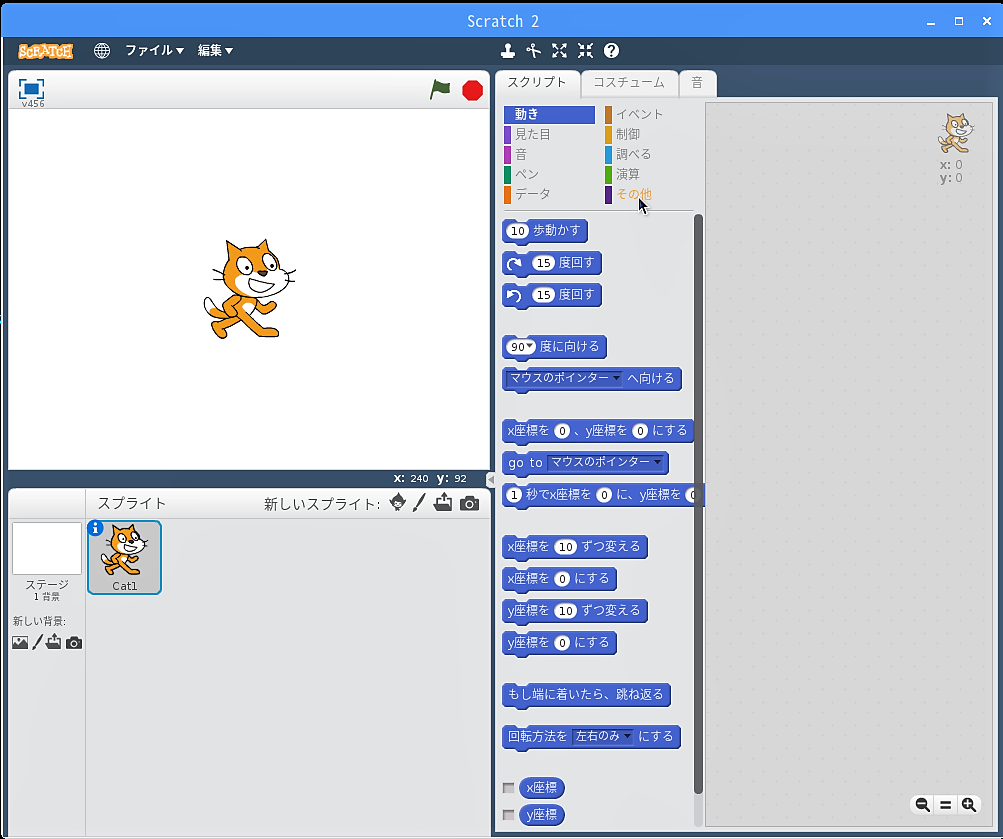Stop all scripts with red stop sign
Viewport: 1003px width, 839px height.
473,91
